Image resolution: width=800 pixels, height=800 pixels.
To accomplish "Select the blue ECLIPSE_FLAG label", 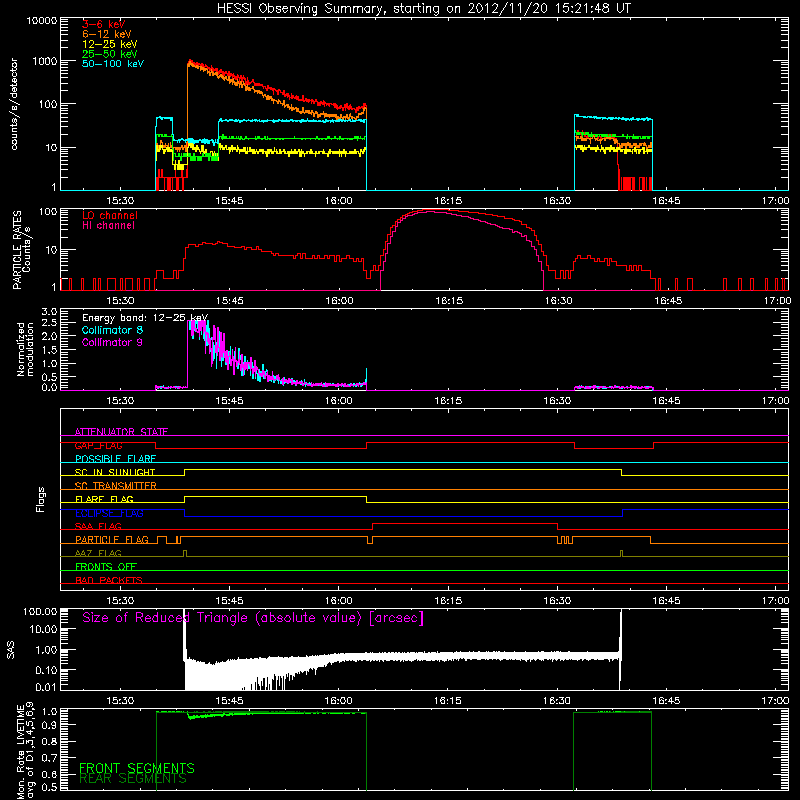I will 109,513.
